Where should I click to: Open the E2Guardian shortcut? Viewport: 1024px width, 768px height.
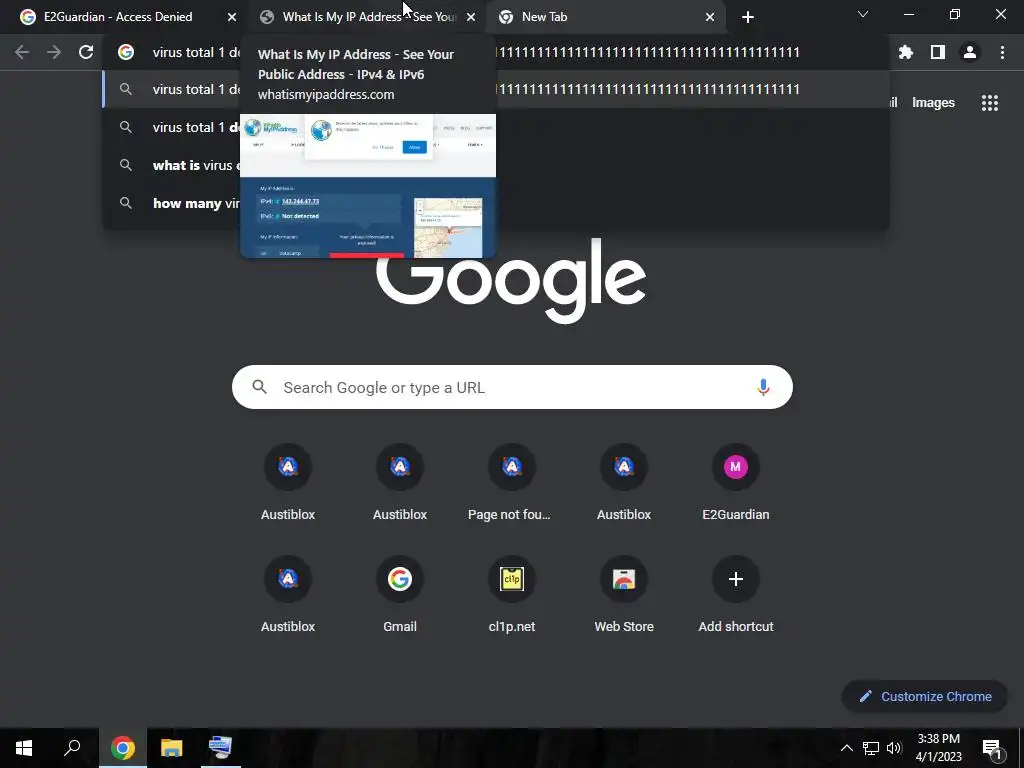tap(735, 483)
